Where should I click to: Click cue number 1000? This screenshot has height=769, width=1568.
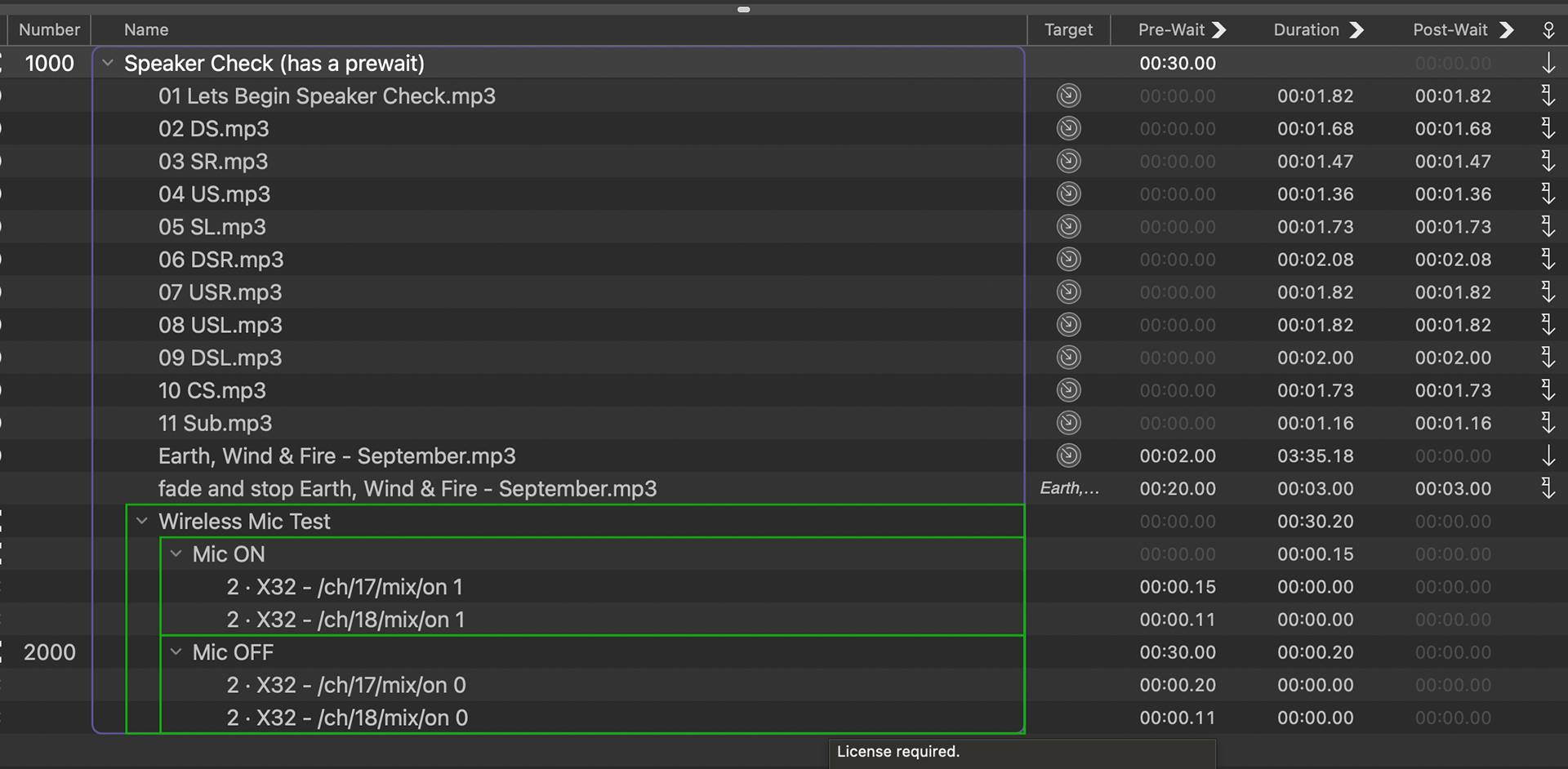[x=49, y=63]
